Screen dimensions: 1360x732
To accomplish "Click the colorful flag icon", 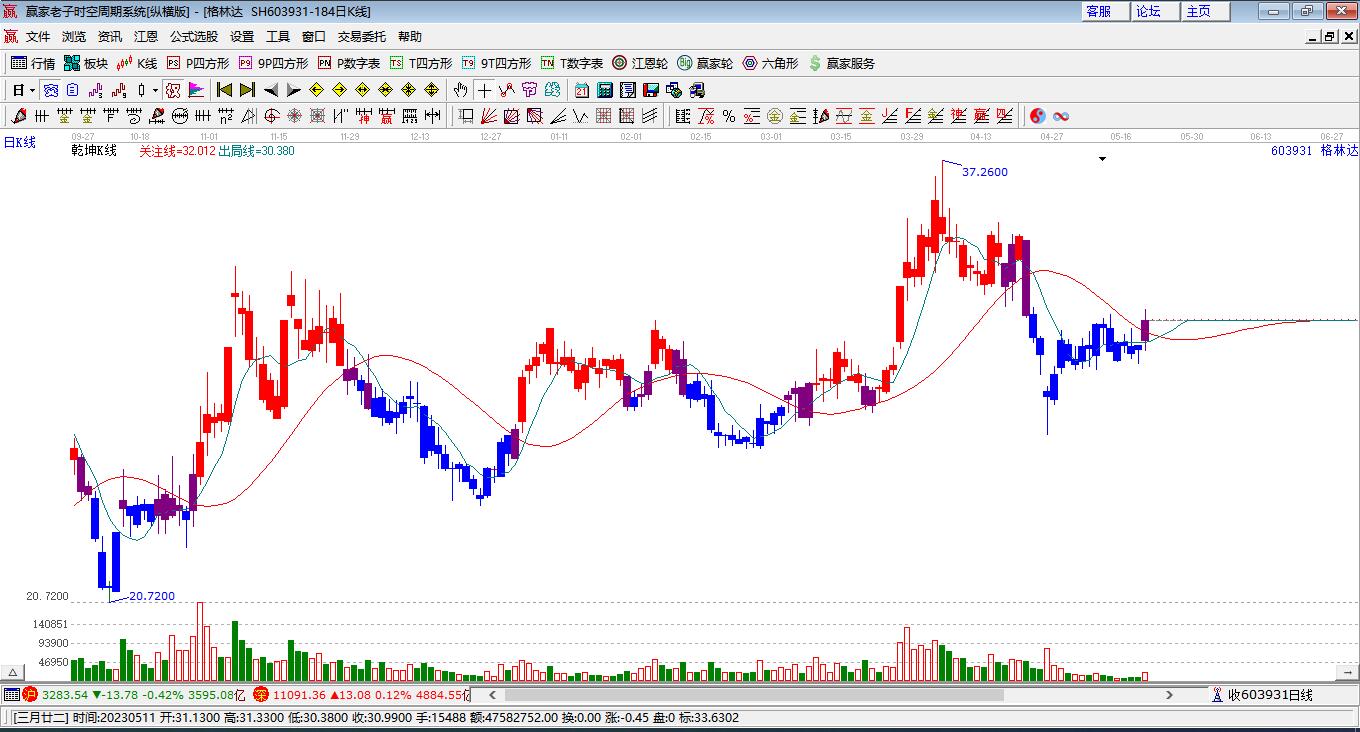I will (196, 90).
